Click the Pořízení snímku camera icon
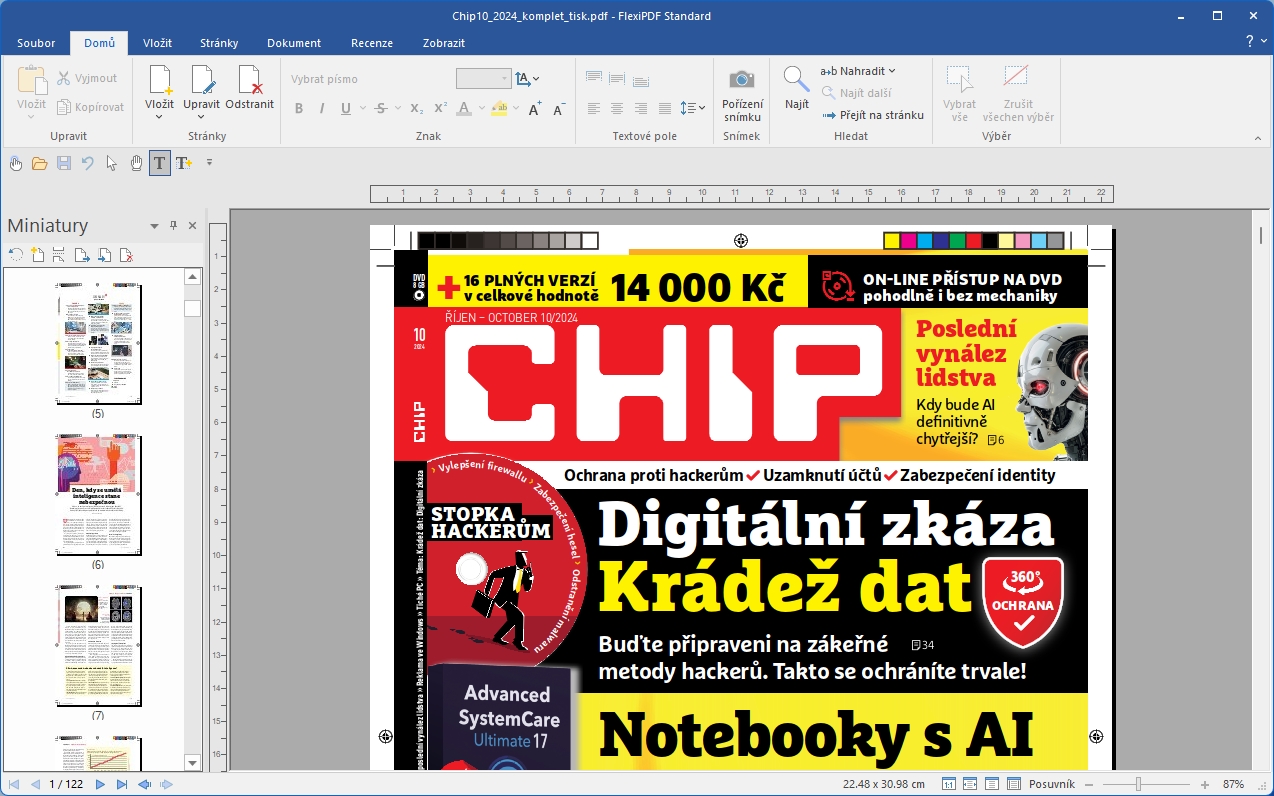The width and height of the screenshot is (1274, 796). click(741, 80)
